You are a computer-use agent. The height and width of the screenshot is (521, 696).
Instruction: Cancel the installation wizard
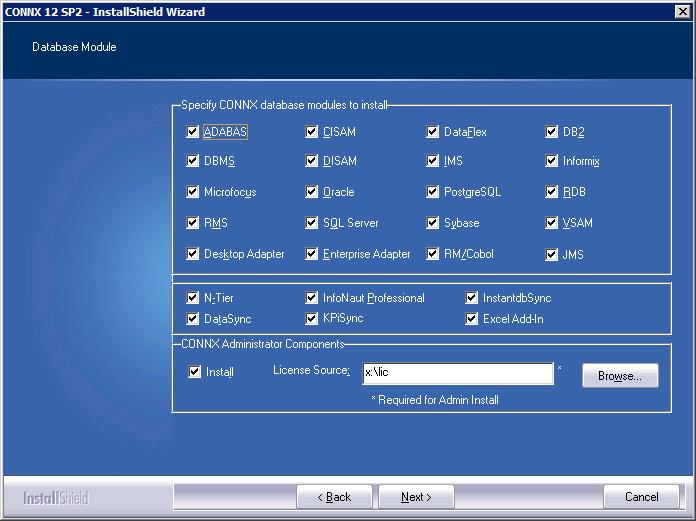point(641,497)
